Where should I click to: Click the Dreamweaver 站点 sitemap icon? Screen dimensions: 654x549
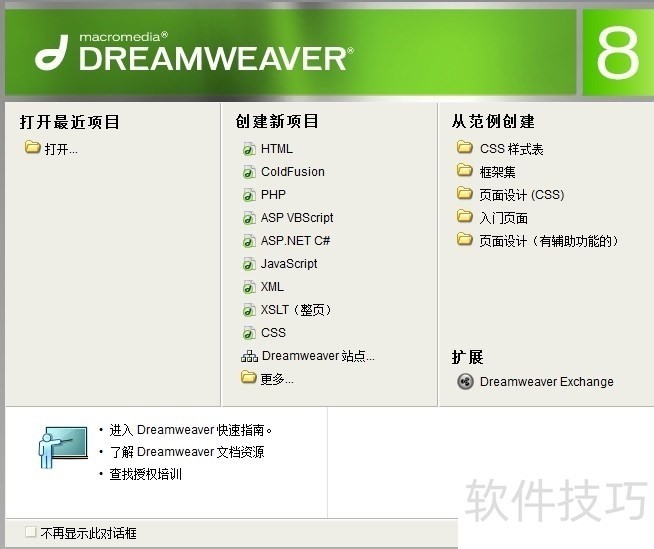click(x=249, y=356)
